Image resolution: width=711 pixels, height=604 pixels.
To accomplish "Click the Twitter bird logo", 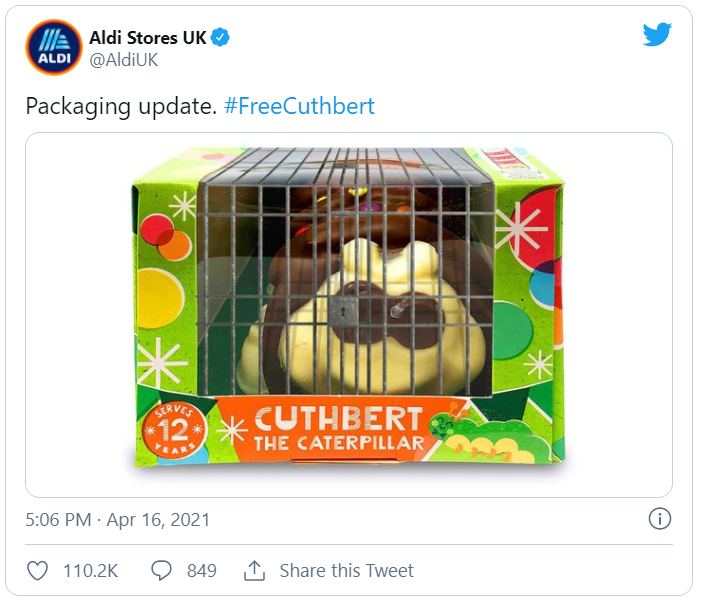I will 656,35.
